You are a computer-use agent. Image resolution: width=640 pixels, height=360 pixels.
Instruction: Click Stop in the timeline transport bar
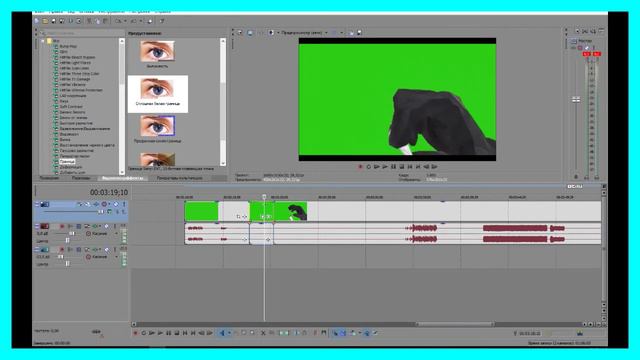[178, 333]
